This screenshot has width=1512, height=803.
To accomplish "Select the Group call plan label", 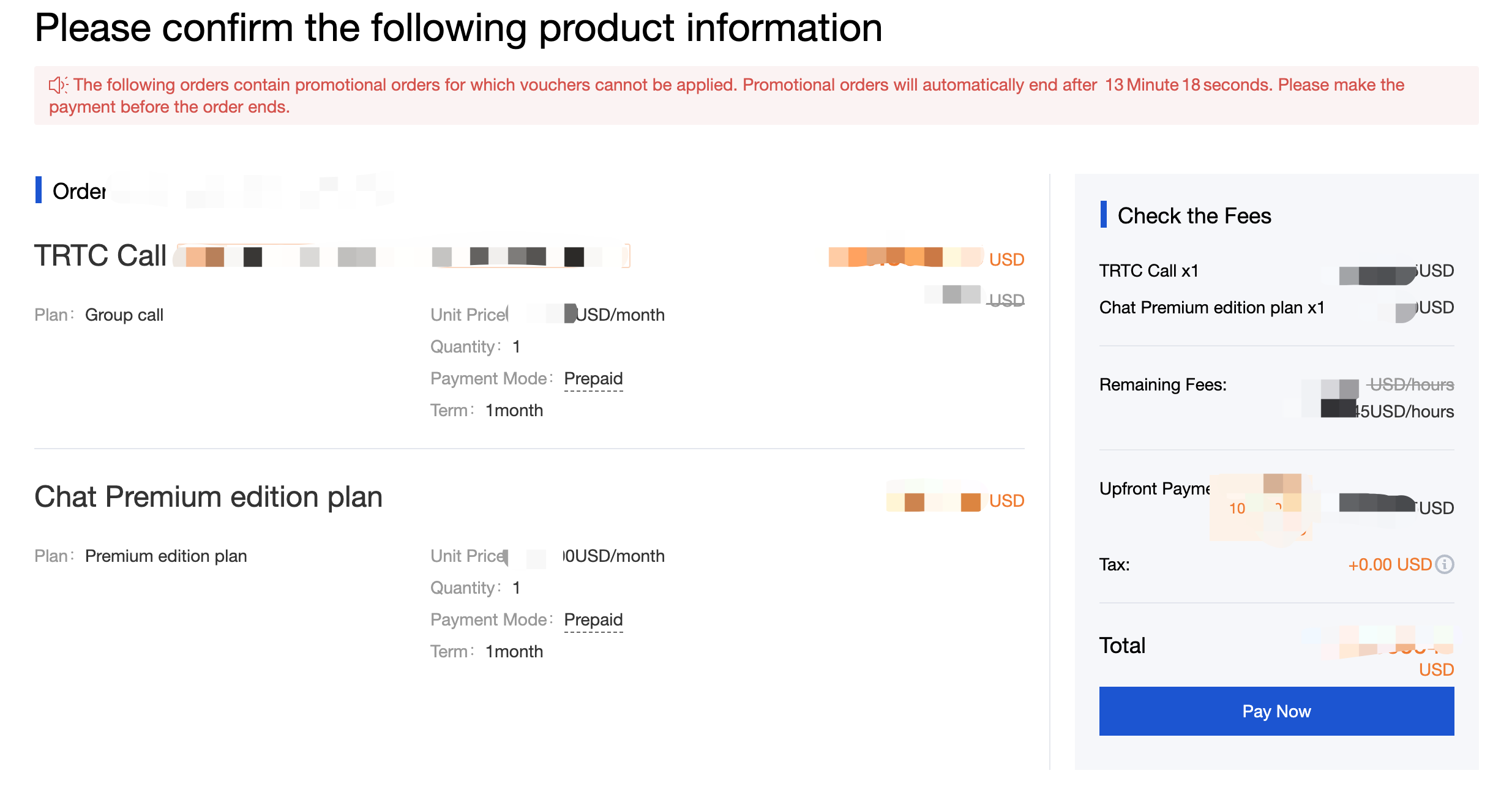I will click(x=124, y=315).
